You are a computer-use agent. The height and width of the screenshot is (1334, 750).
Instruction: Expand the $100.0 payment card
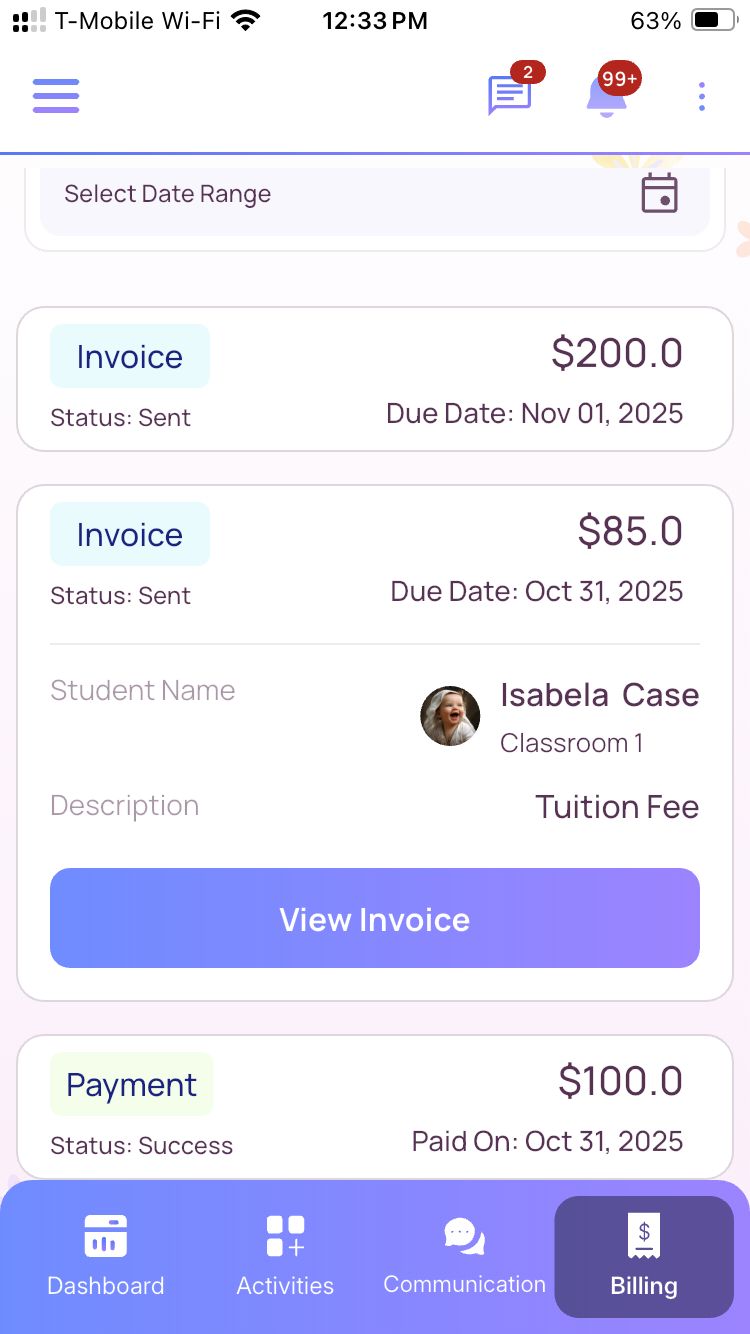375,1108
